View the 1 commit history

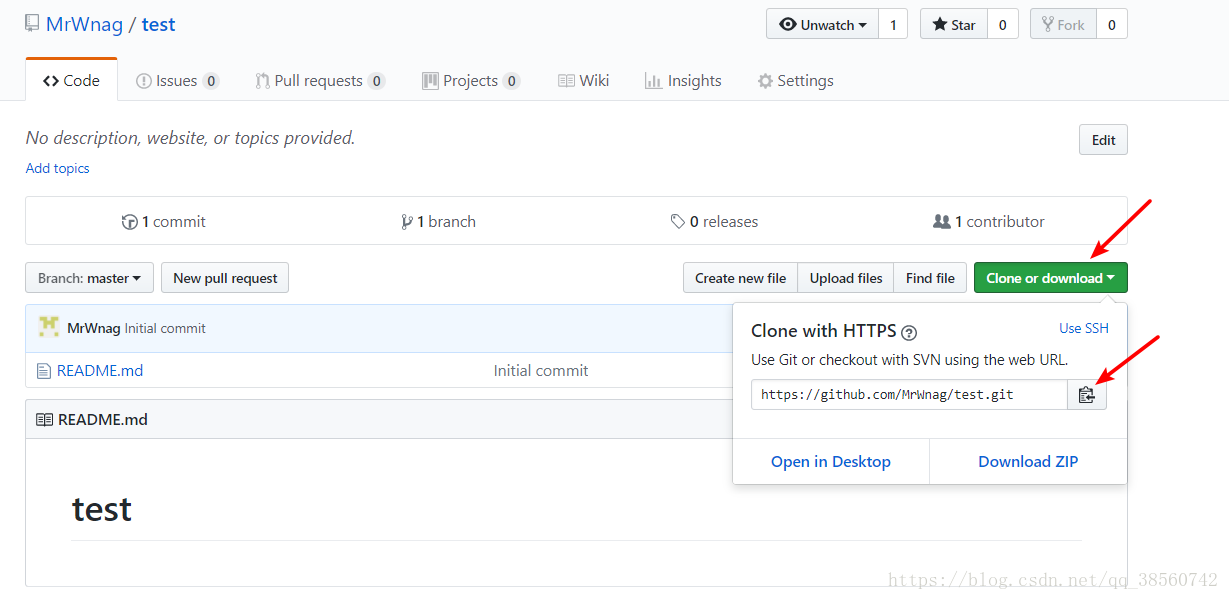(x=164, y=222)
